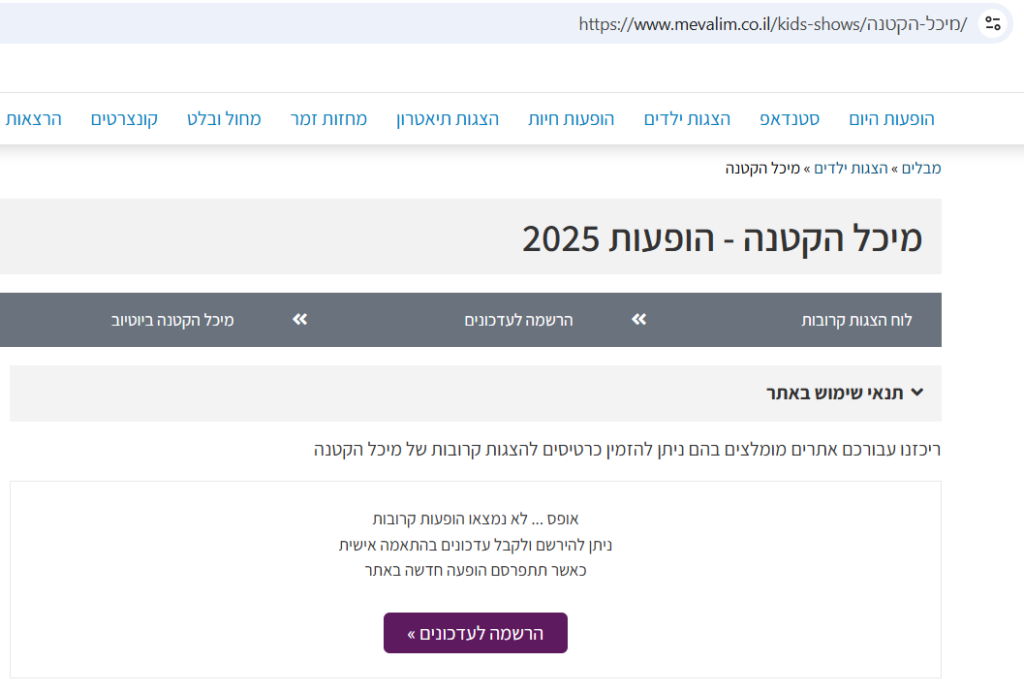1024x693 pixels.
Task: Click the text אופס ... לא נמצאו הופעות קרובות
Action: coord(475,519)
